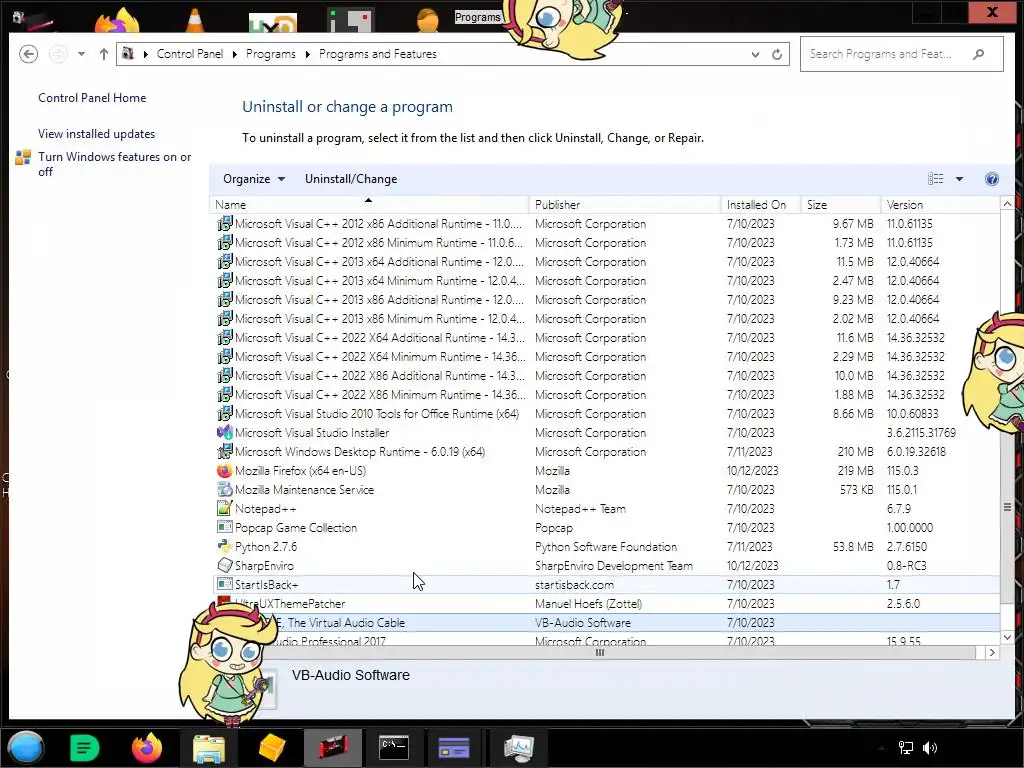Open the yellow box taskbar icon
Viewport: 1024px width, 768px height.
click(272, 748)
